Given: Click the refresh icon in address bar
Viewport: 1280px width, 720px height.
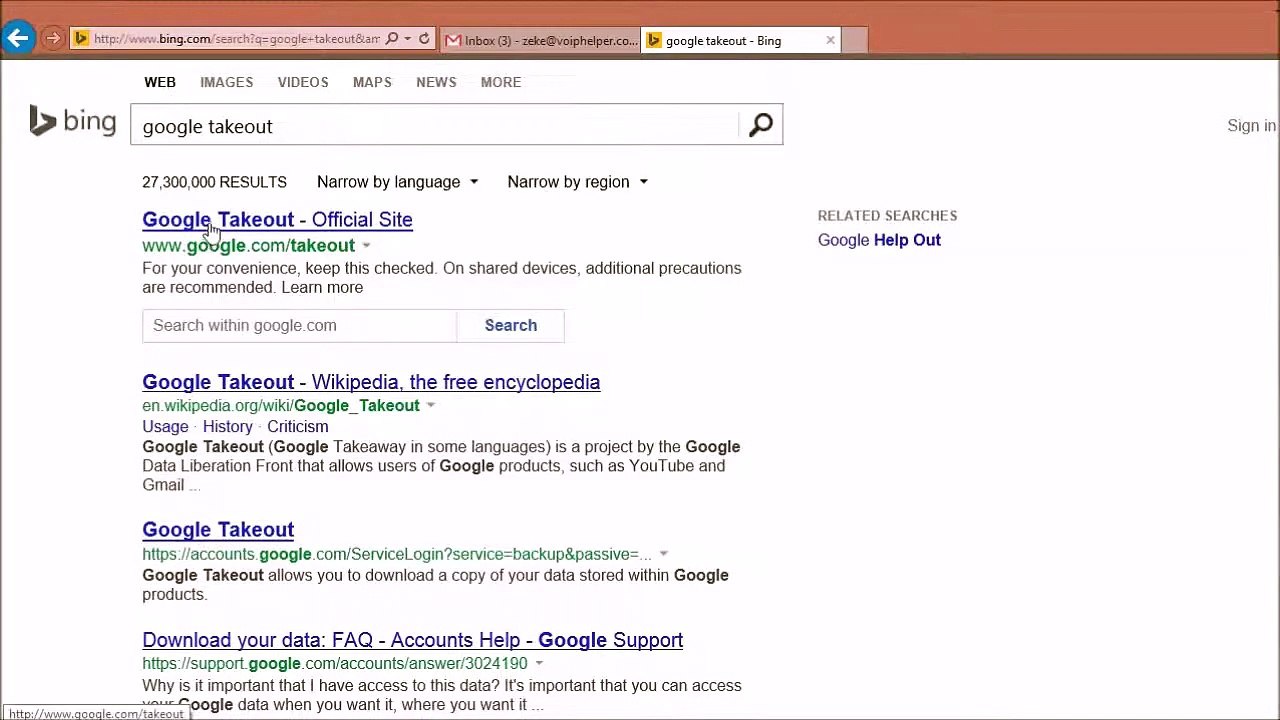Looking at the screenshot, I should [424, 39].
